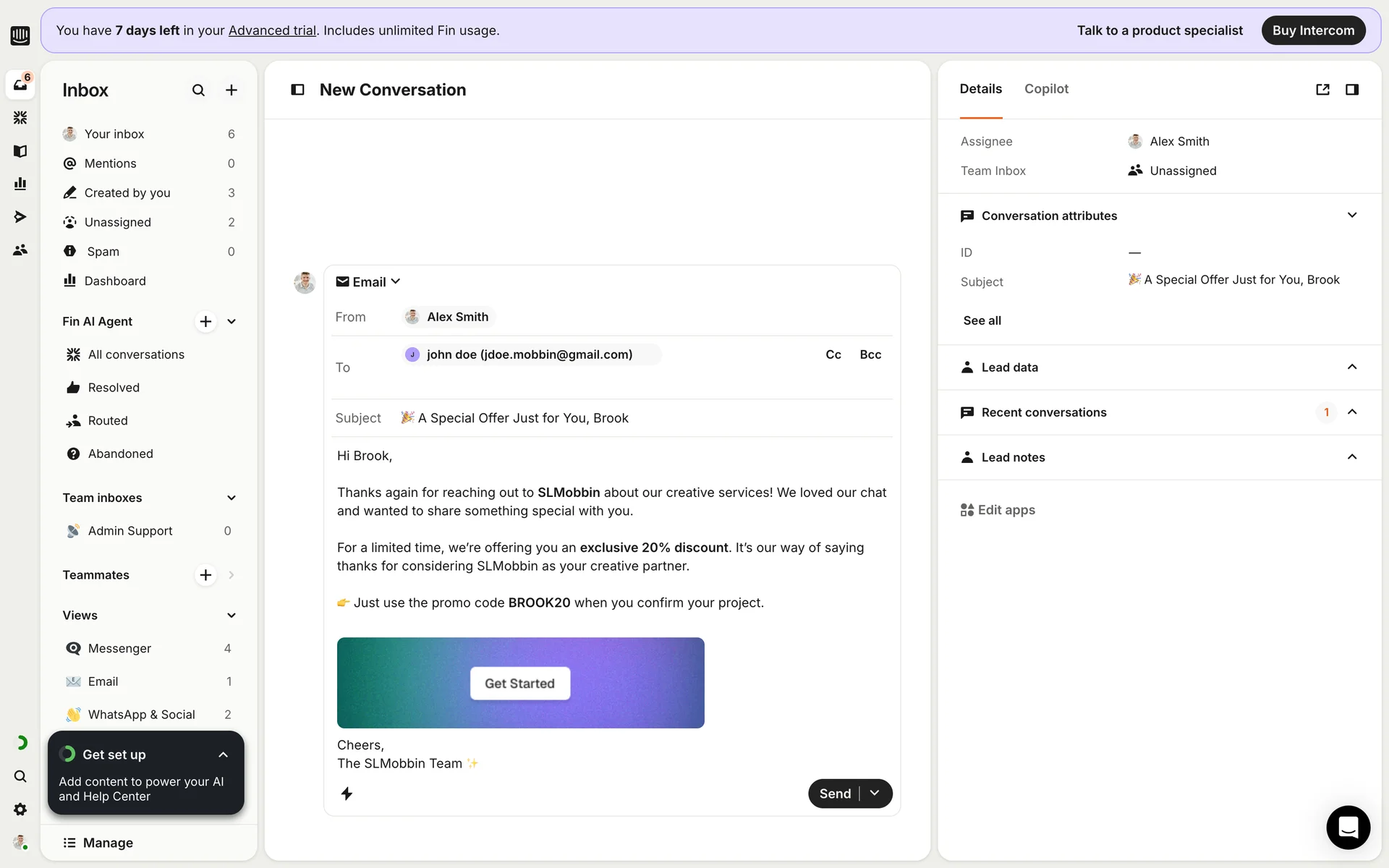This screenshot has height=868, width=1389.
Task: Open the Contacts people icon in left rail
Action: [20, 250]
